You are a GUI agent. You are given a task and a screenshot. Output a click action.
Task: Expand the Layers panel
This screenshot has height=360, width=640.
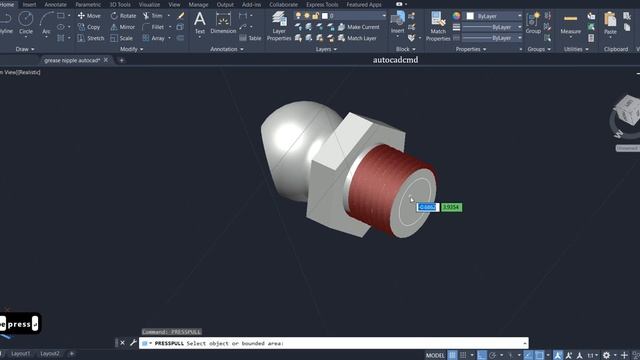pos(326,49)
